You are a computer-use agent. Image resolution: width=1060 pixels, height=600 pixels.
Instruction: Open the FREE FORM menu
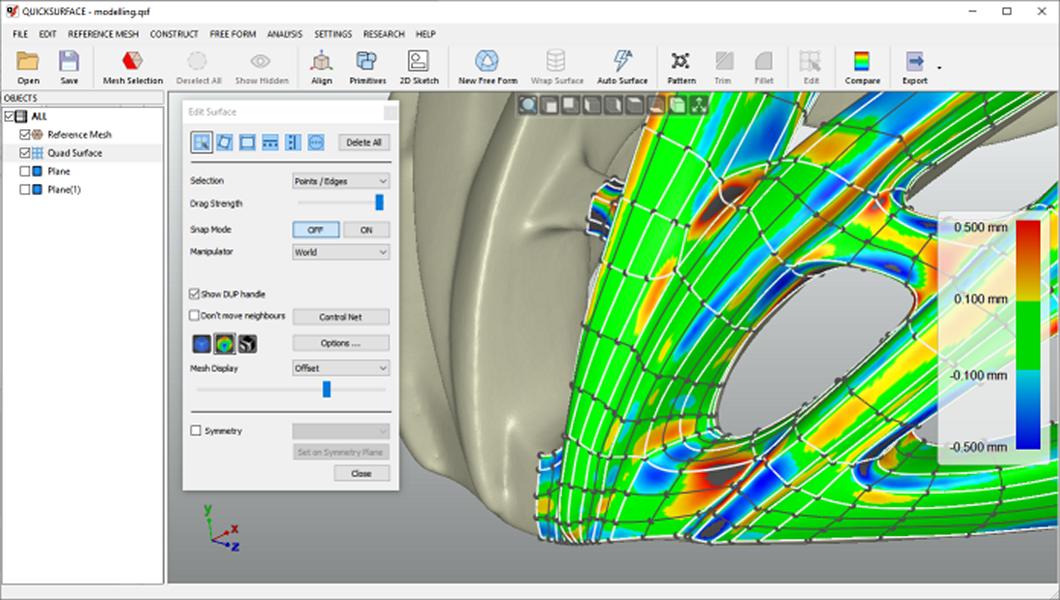[x=233, y=34]
